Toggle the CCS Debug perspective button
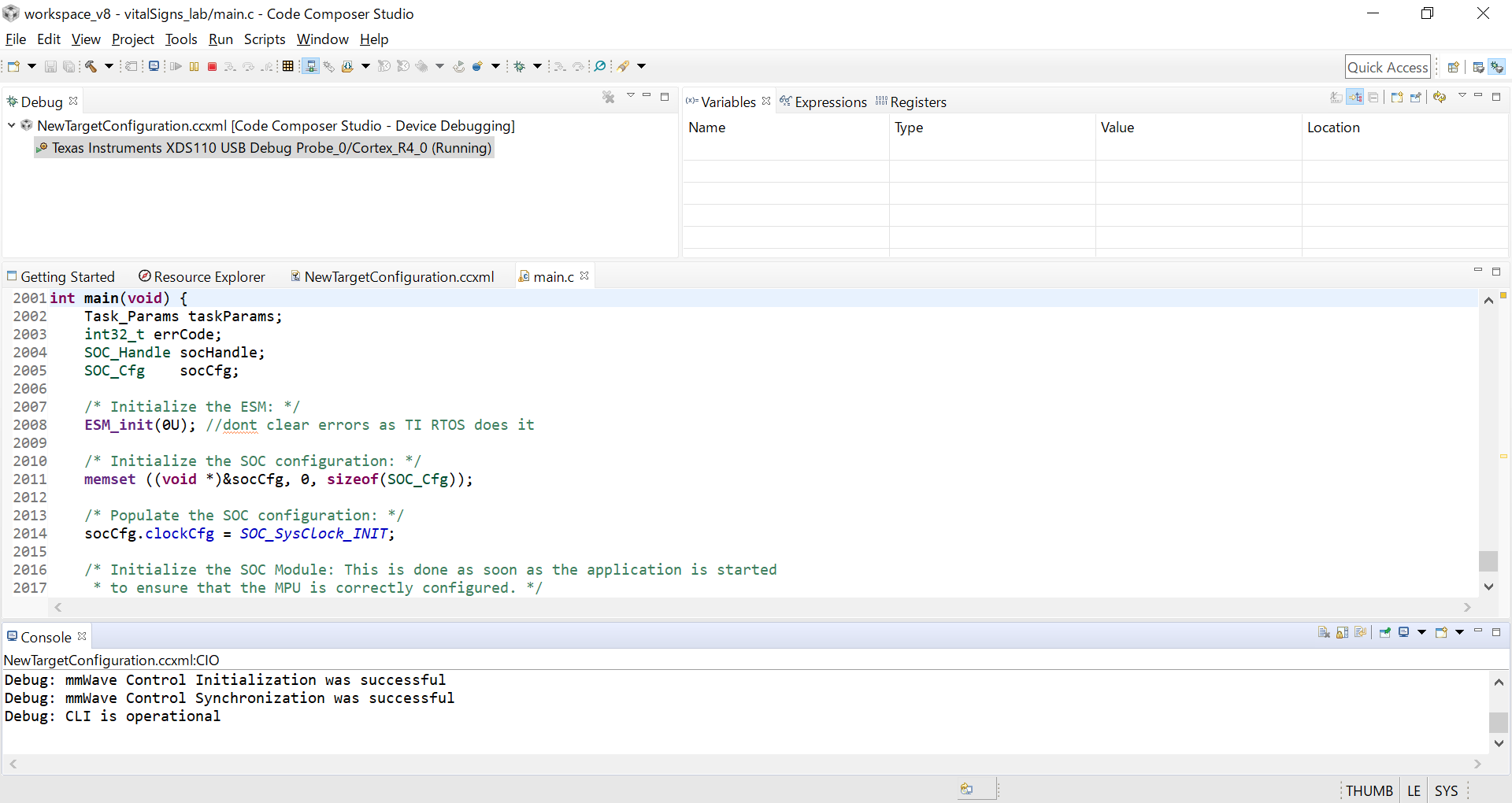Image resolution: width=1512 pixels, height=803 pixels. tap(1497, 67)
